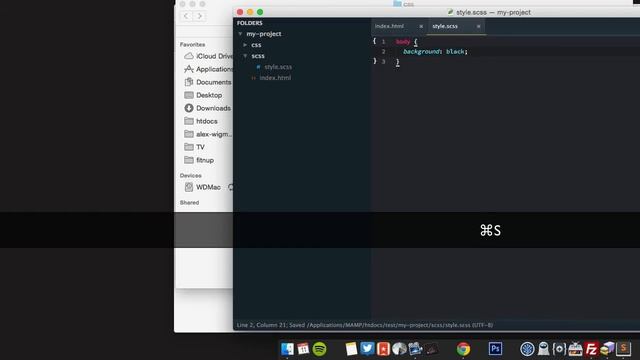This screenshot has width=640, height=360.
Task: Open the yellow Notes icon in dock
Action: pos(351,349)
